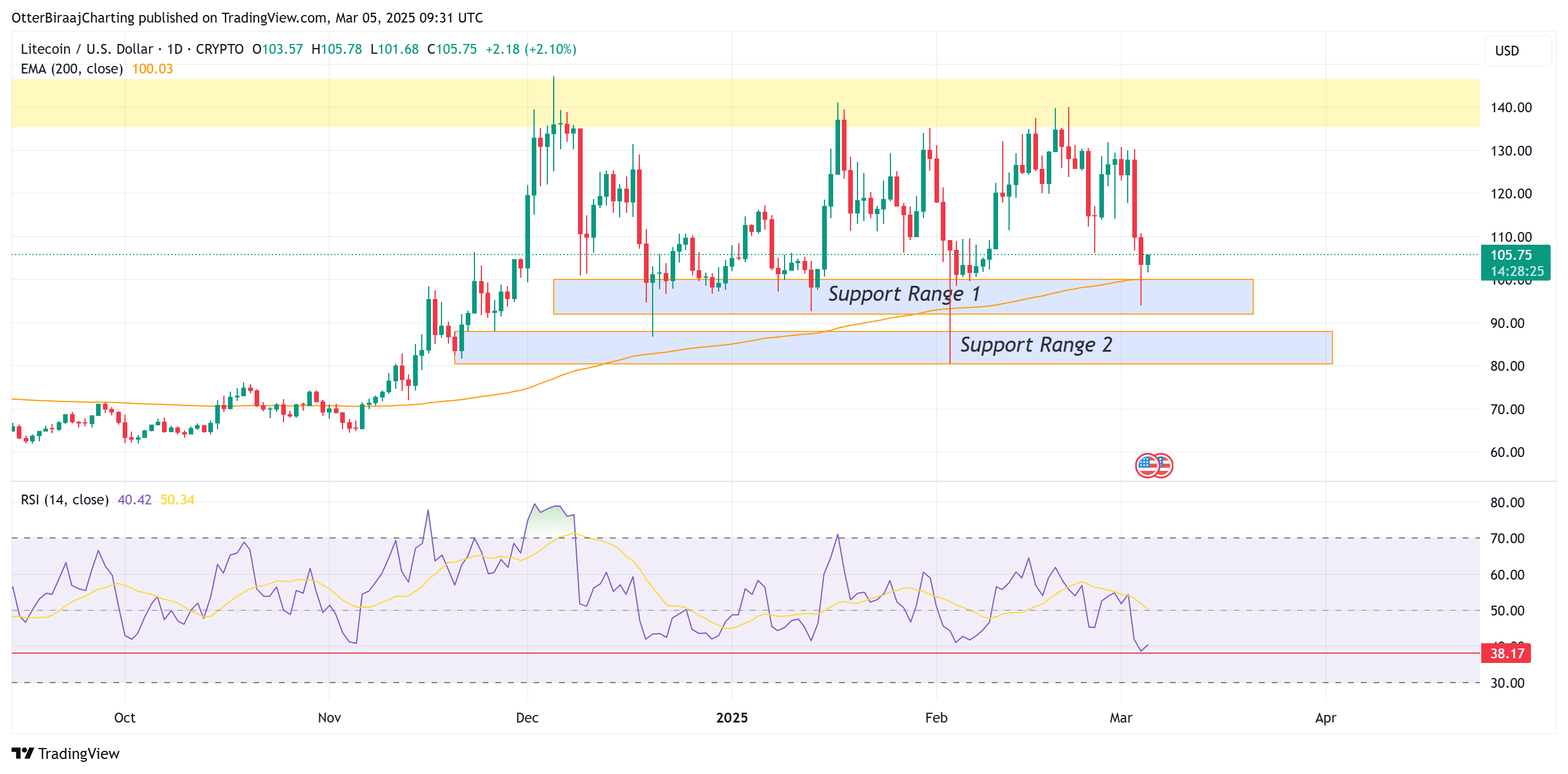The image size is (1568, 774).
Task: Click the Litecoin / U.S. Dollar symbol title
Action: point(87,49)
